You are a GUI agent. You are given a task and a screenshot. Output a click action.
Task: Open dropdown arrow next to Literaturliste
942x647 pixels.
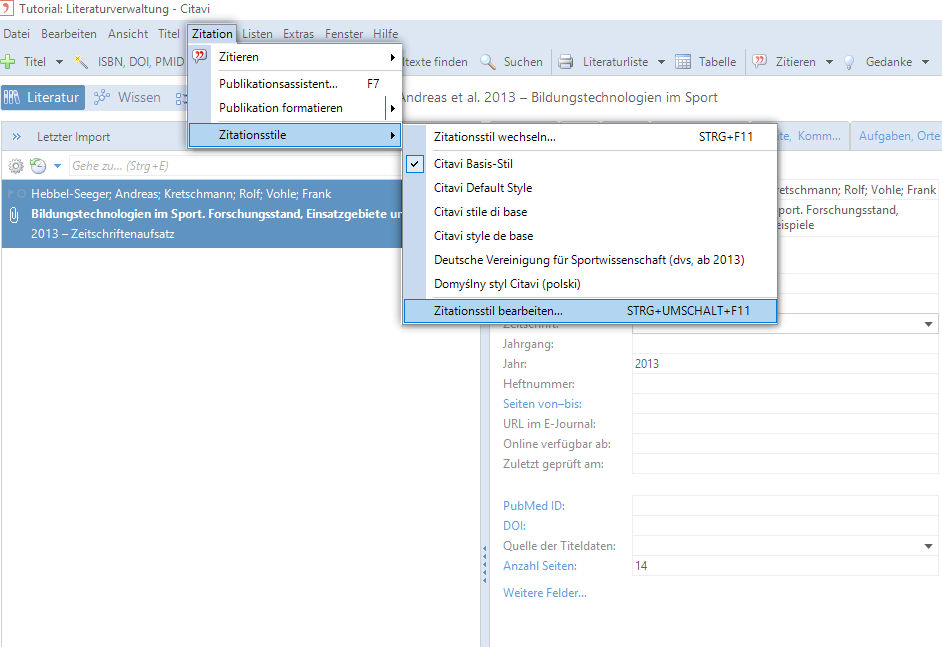[x=661, y=62]
